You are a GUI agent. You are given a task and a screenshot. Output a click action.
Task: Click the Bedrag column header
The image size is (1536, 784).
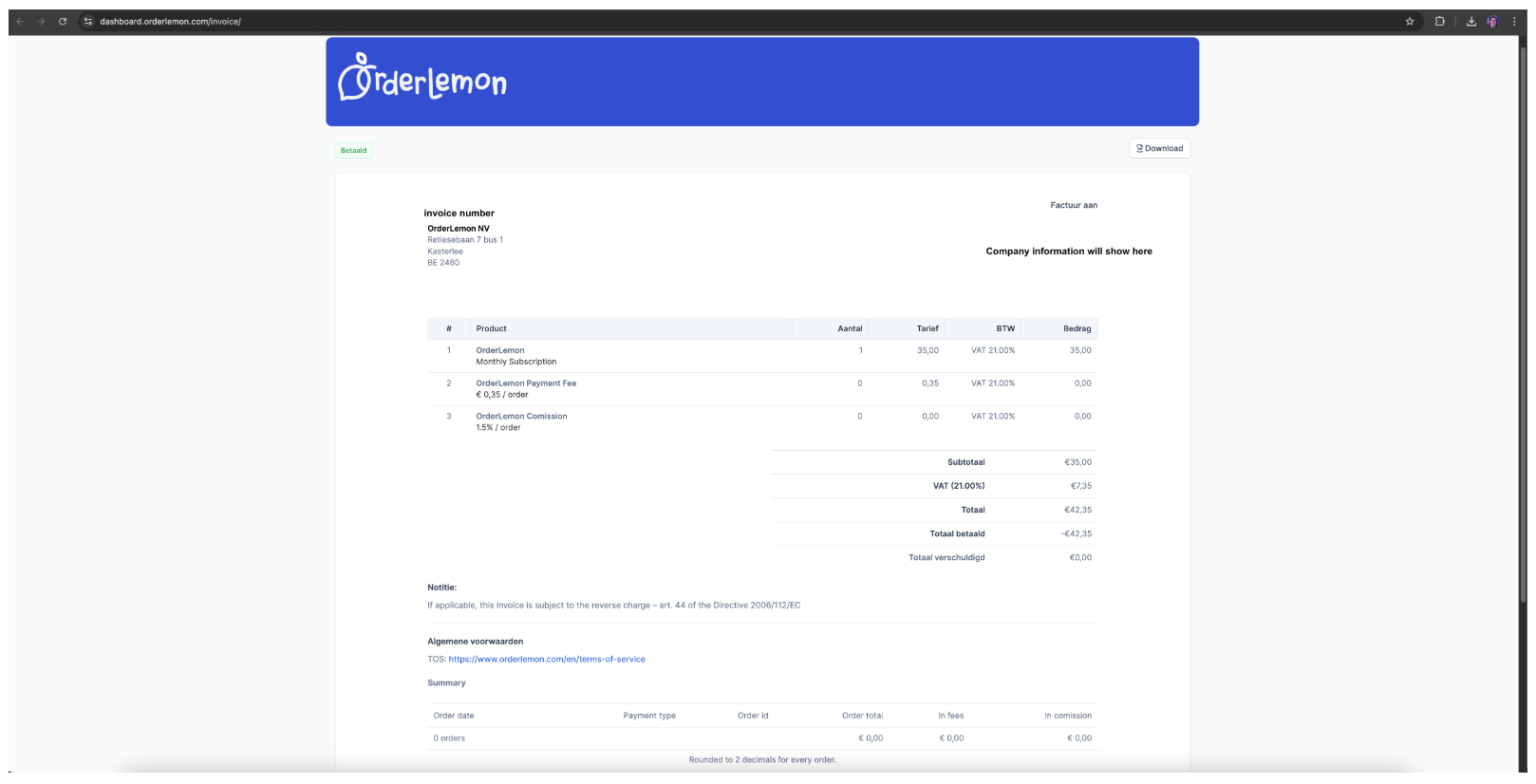1077,328
